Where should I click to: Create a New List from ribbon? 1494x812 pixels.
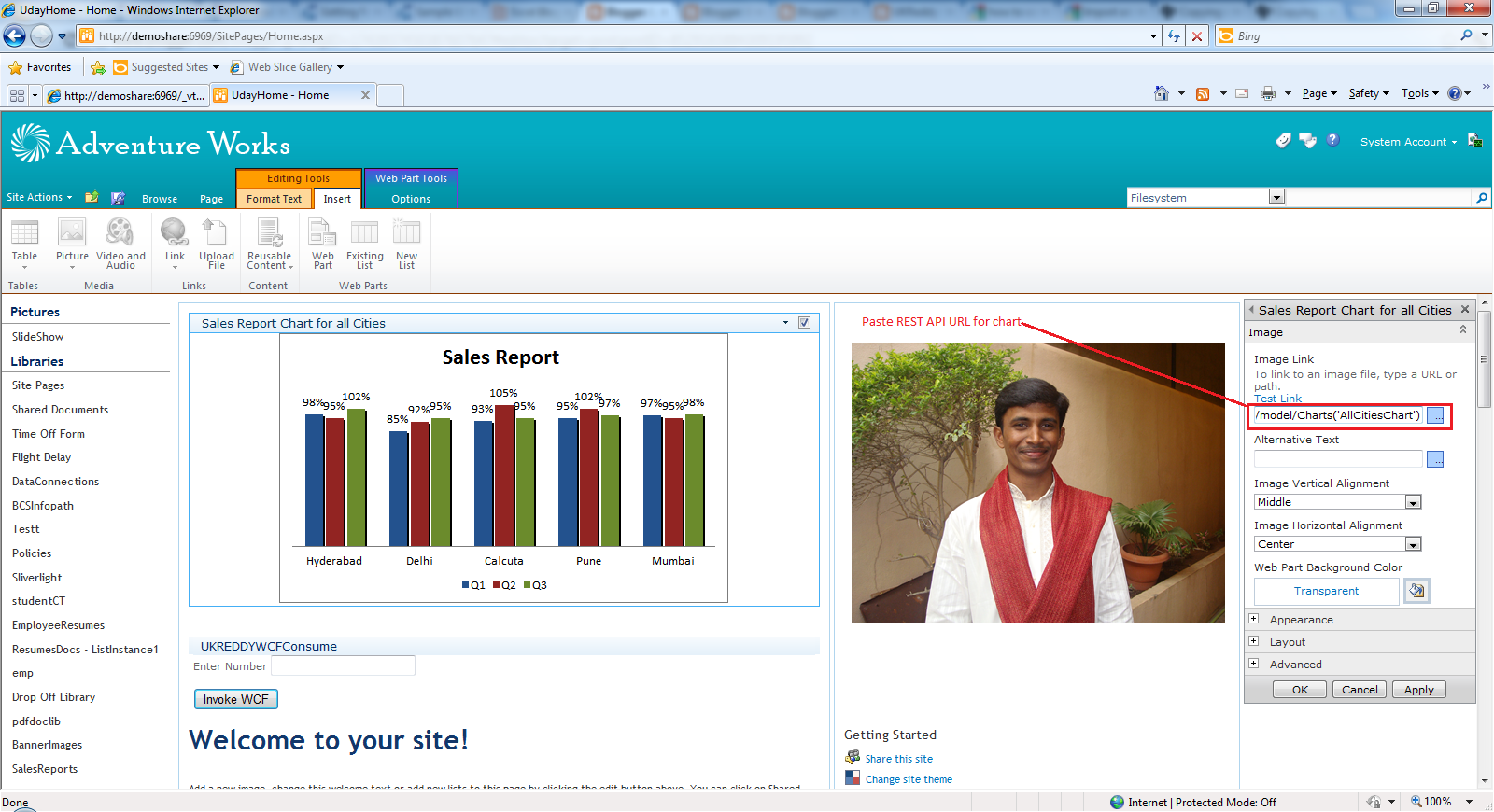click(406, 244)
